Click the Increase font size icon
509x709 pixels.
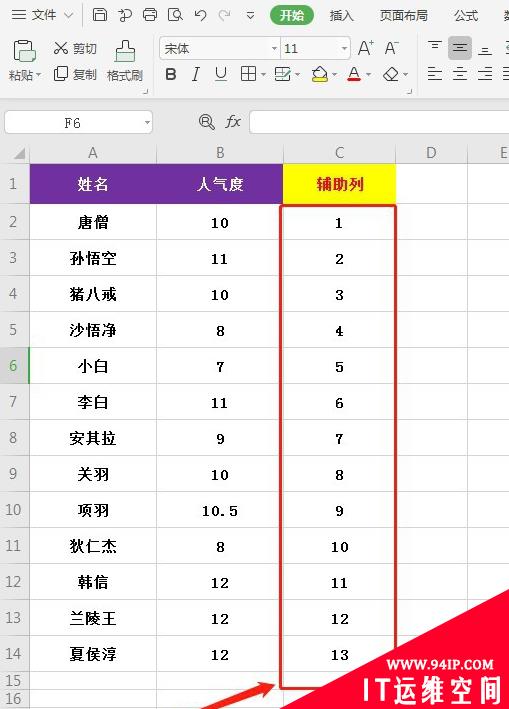(x=365, y=47)
